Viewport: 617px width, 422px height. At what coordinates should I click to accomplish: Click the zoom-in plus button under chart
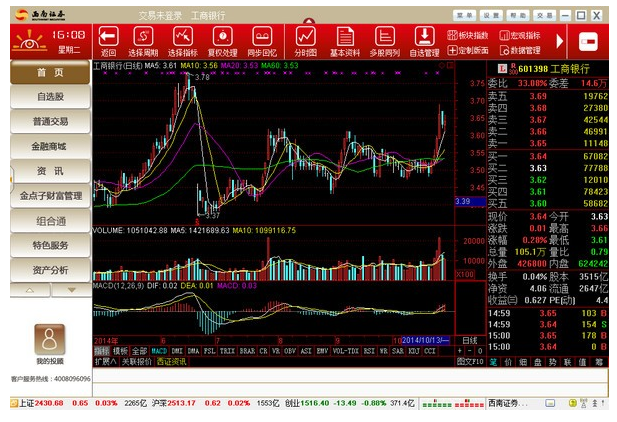460,351
